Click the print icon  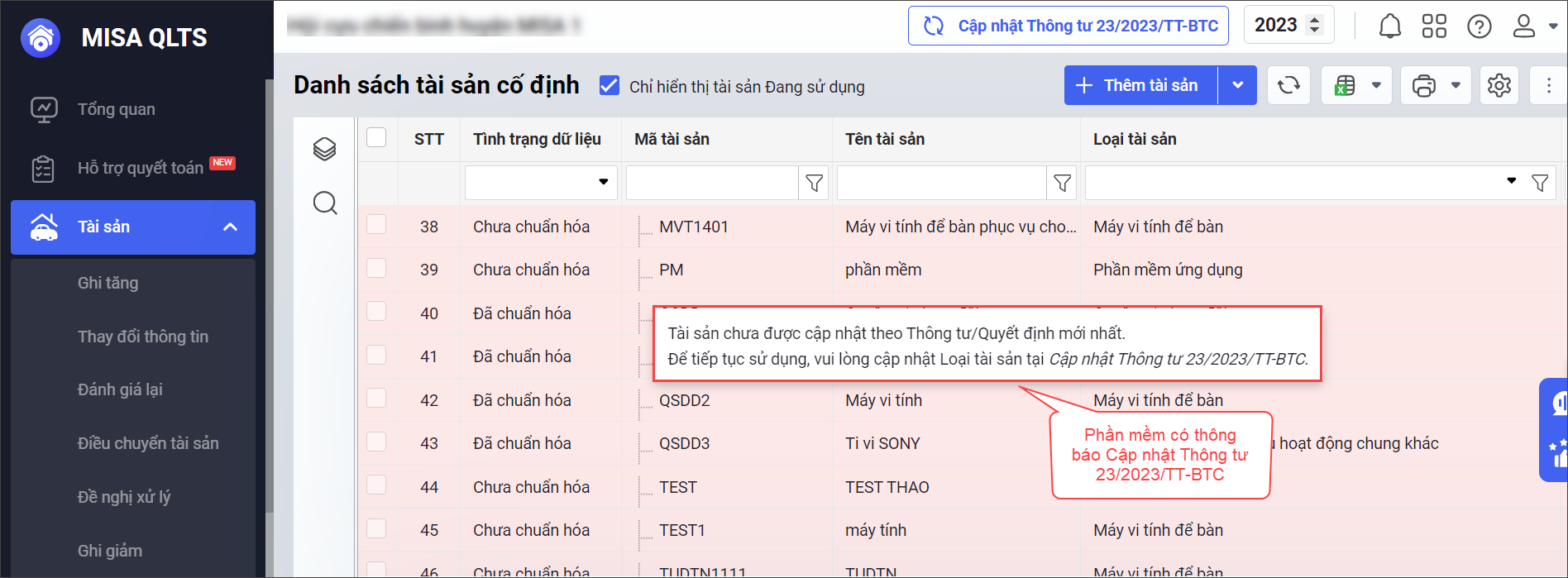1424,85
